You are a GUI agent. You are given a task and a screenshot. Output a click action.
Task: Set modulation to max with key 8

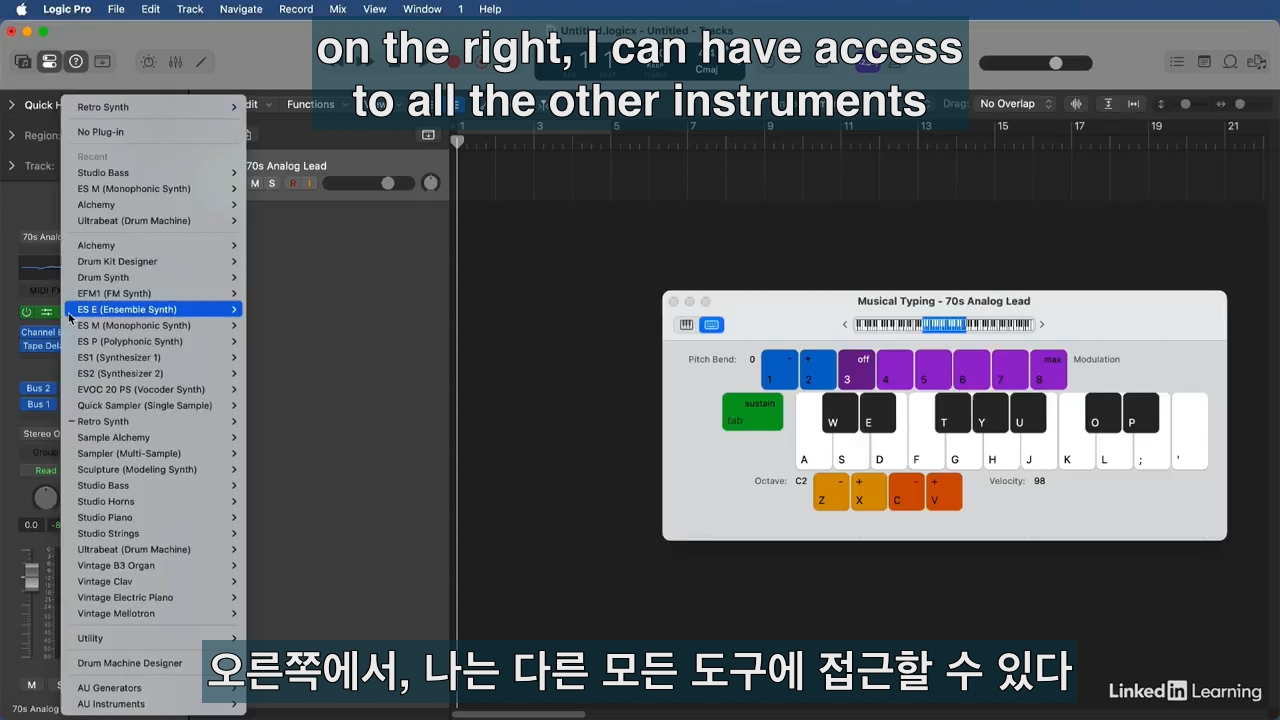pos(1049,370)
